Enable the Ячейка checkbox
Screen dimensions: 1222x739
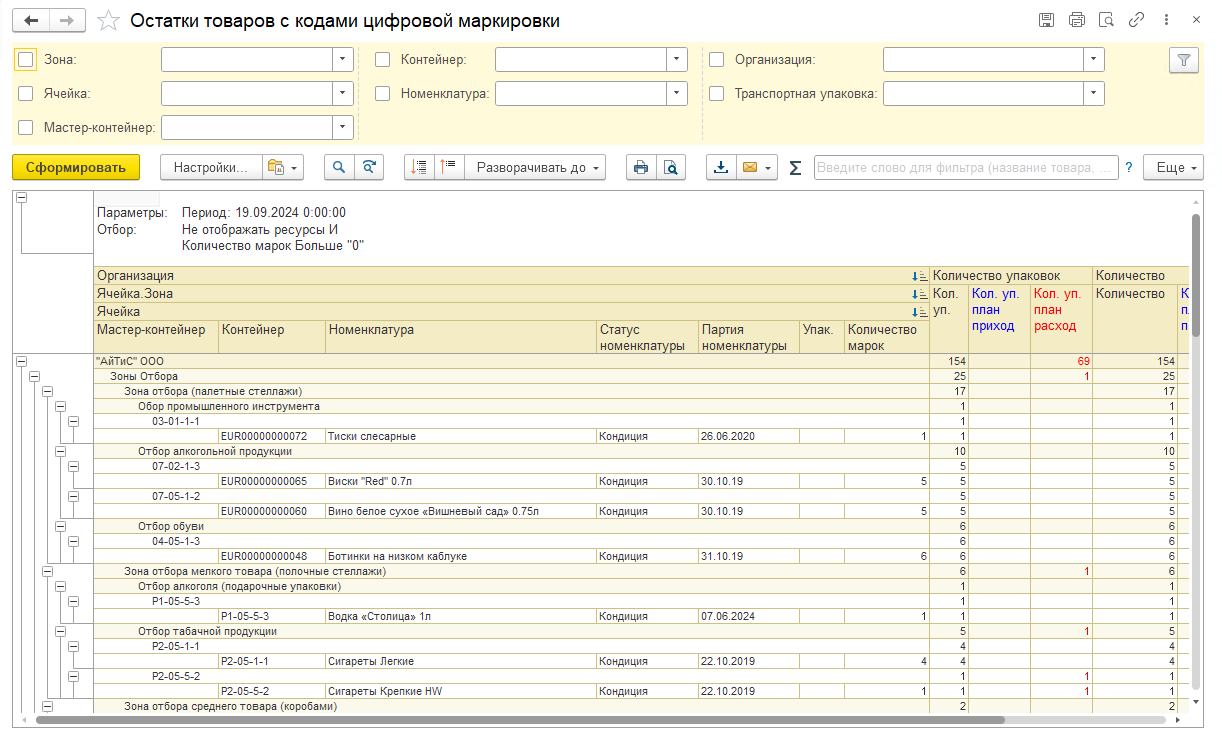pyautogui.click(x=26, y=93)
